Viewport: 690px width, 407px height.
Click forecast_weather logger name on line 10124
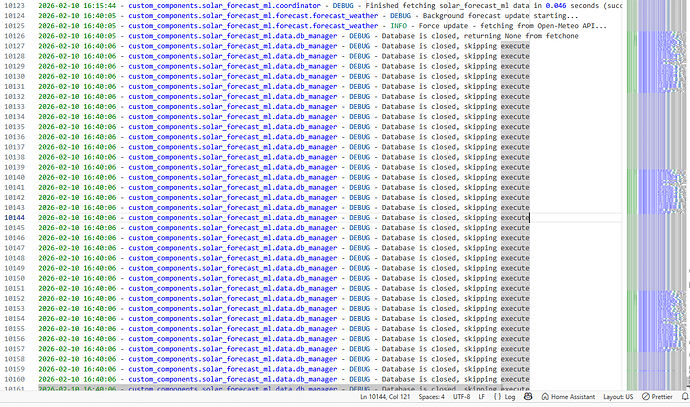tap(253, 16)
